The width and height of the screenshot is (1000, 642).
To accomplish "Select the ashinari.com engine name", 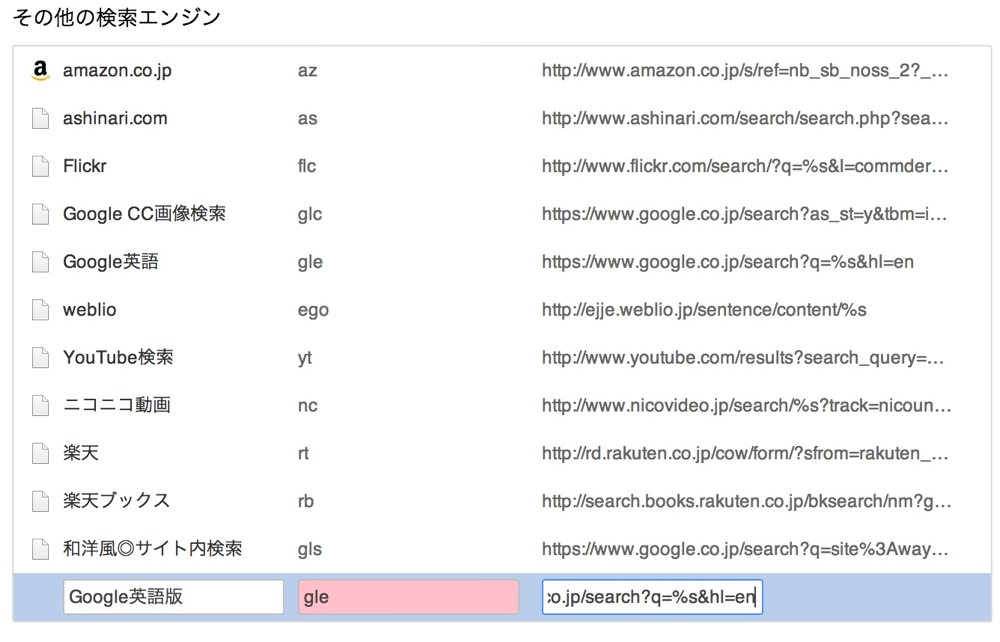I will [x=115, y=119].
